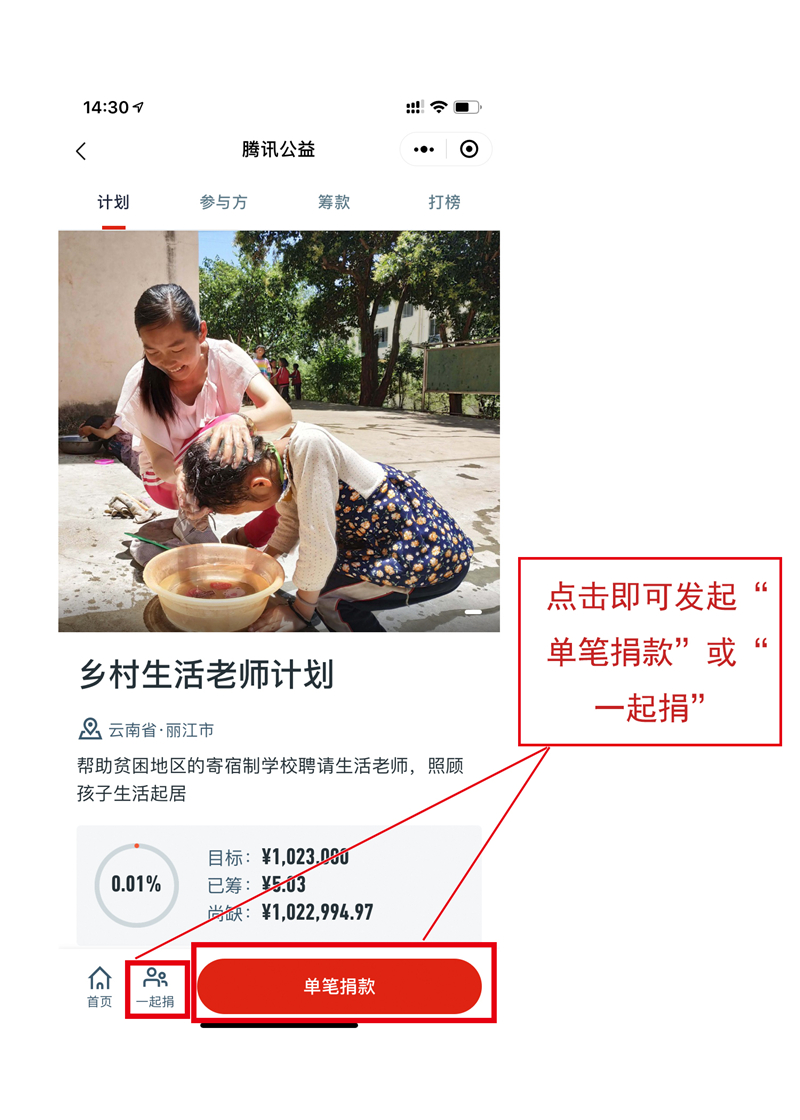Open the 打榜 tab
Screen dimensions: 800x1120
(x=444, y=202)
